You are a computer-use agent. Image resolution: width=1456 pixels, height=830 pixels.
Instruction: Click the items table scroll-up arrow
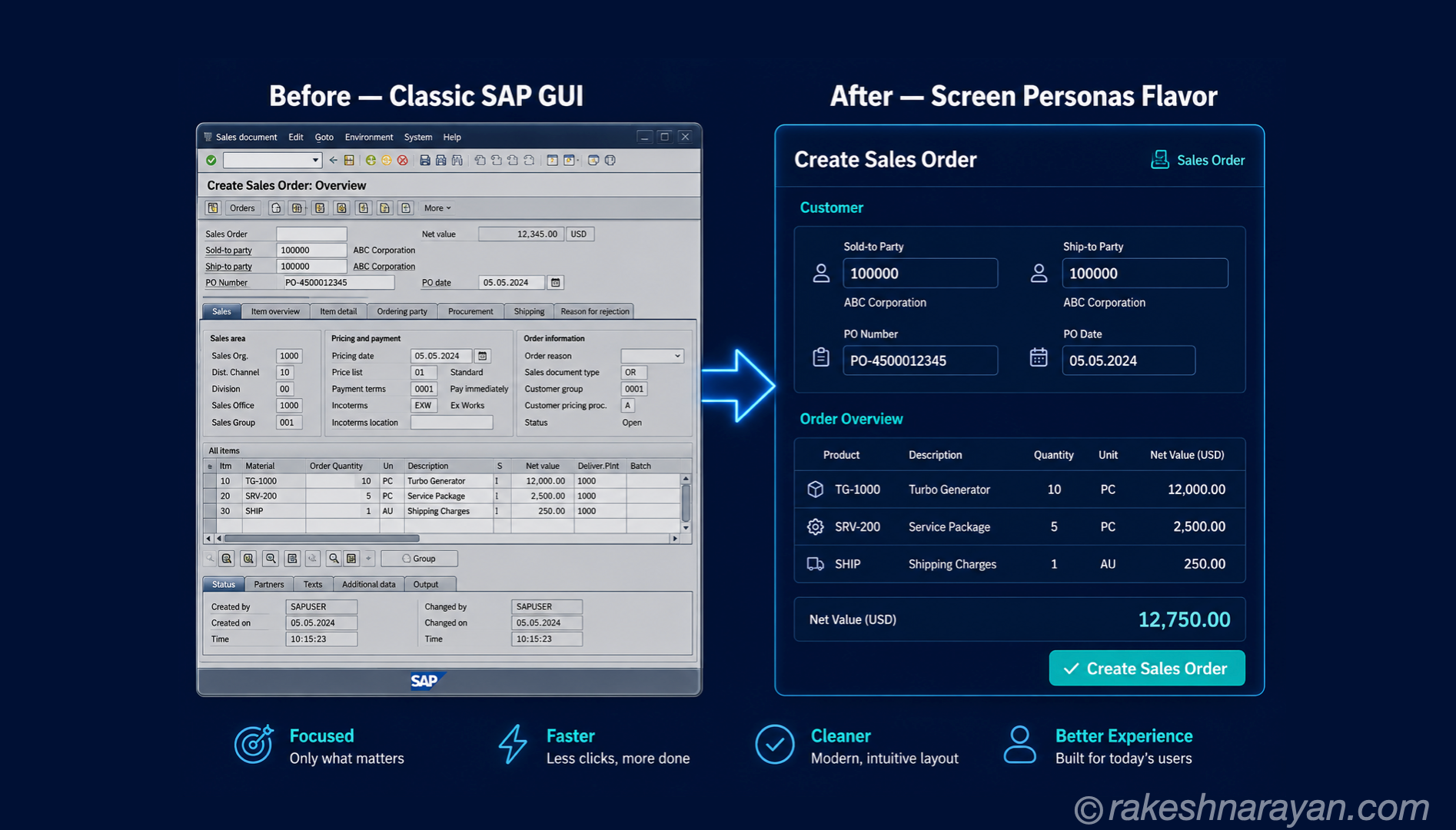[686, 479]
